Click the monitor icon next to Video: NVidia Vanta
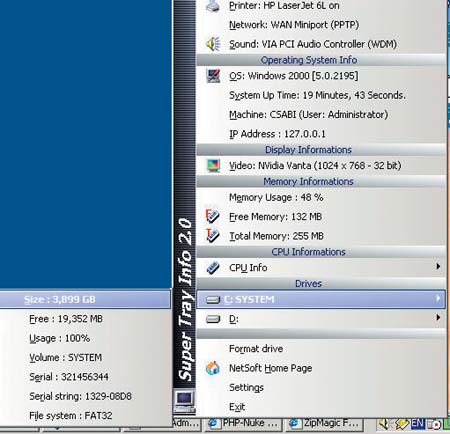This screenshot has height=434, width=450. [213, 165]
